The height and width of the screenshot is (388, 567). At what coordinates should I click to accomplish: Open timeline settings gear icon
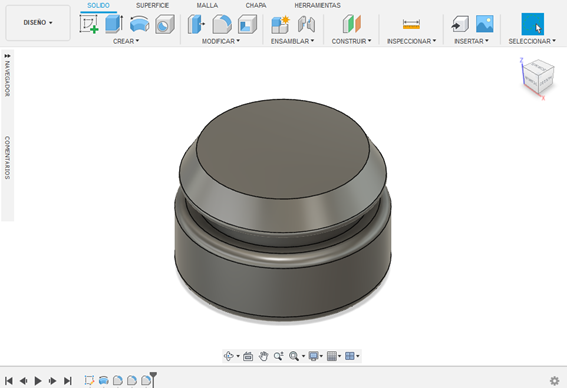[554, 380]
